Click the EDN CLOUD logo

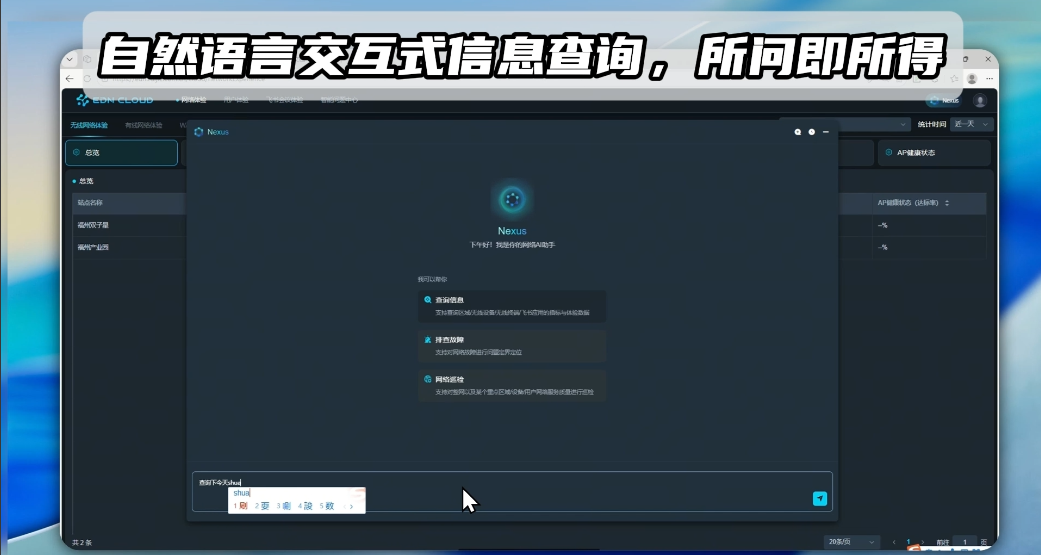click(115, 100)
